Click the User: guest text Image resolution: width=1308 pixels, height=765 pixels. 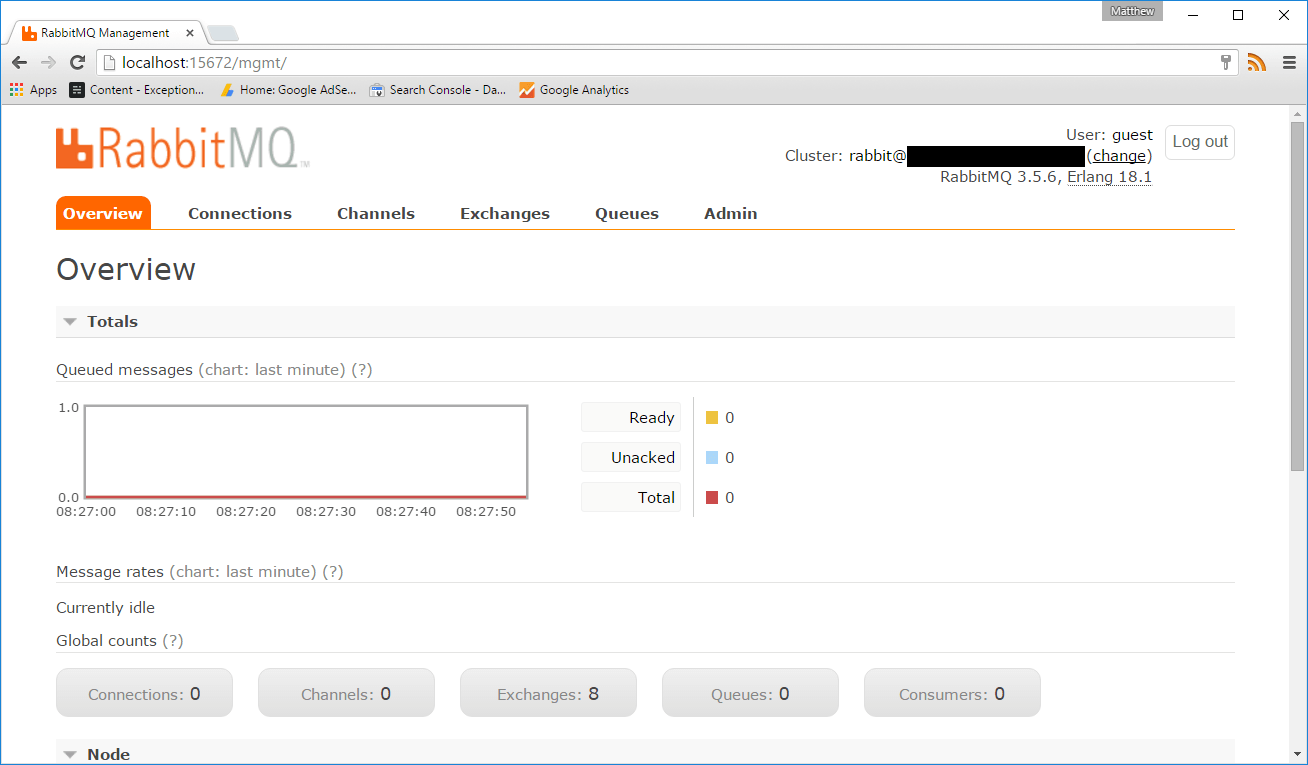[x=1109, y=135]
